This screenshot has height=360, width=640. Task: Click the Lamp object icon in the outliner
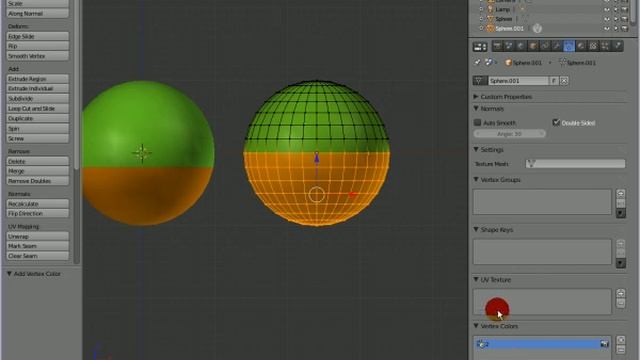490,9
